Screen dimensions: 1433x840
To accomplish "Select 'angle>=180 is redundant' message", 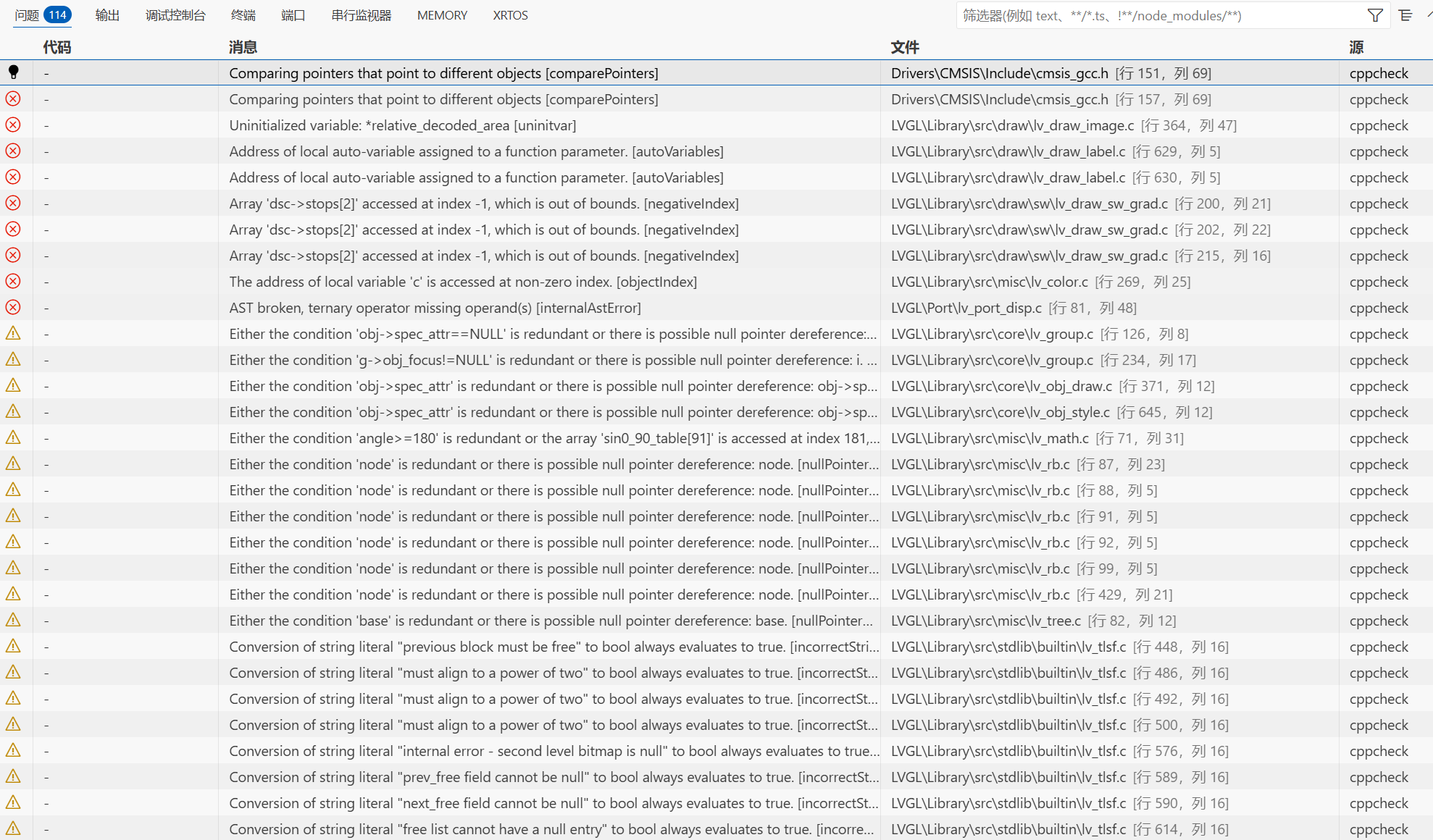I will 554,438.
